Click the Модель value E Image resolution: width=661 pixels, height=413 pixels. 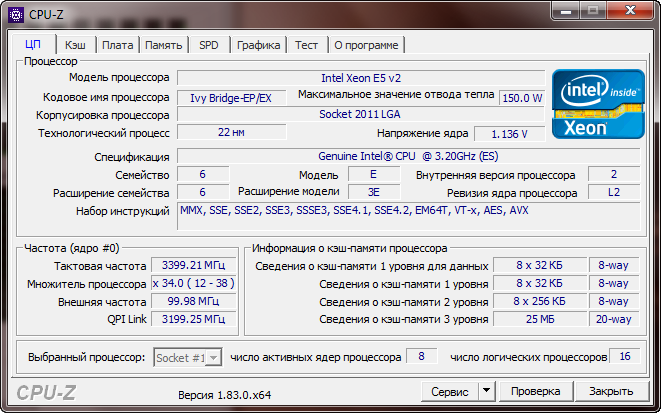click(x=373, y=174)
